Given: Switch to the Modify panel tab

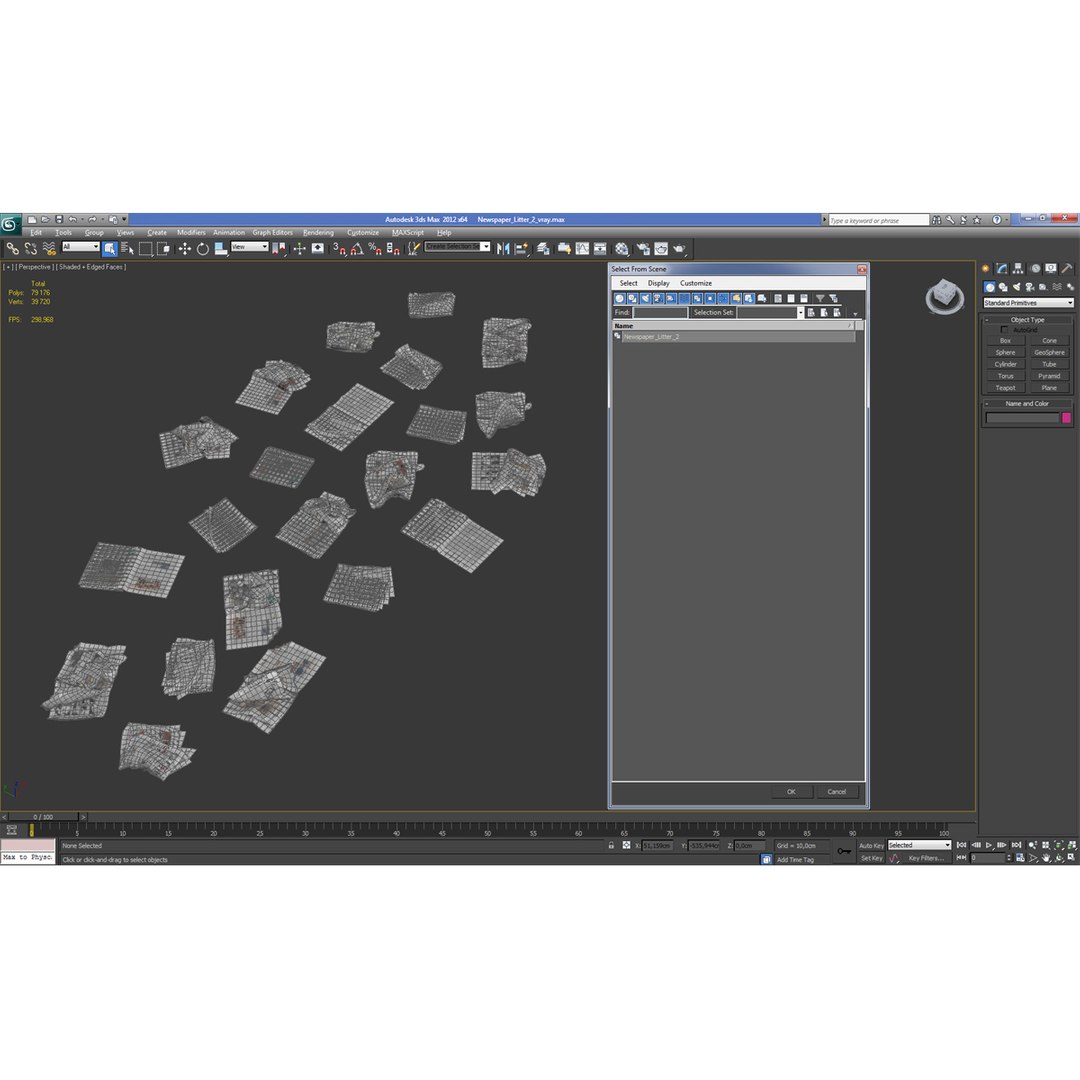Looking at the screenshot, I should coord(1002,269).
